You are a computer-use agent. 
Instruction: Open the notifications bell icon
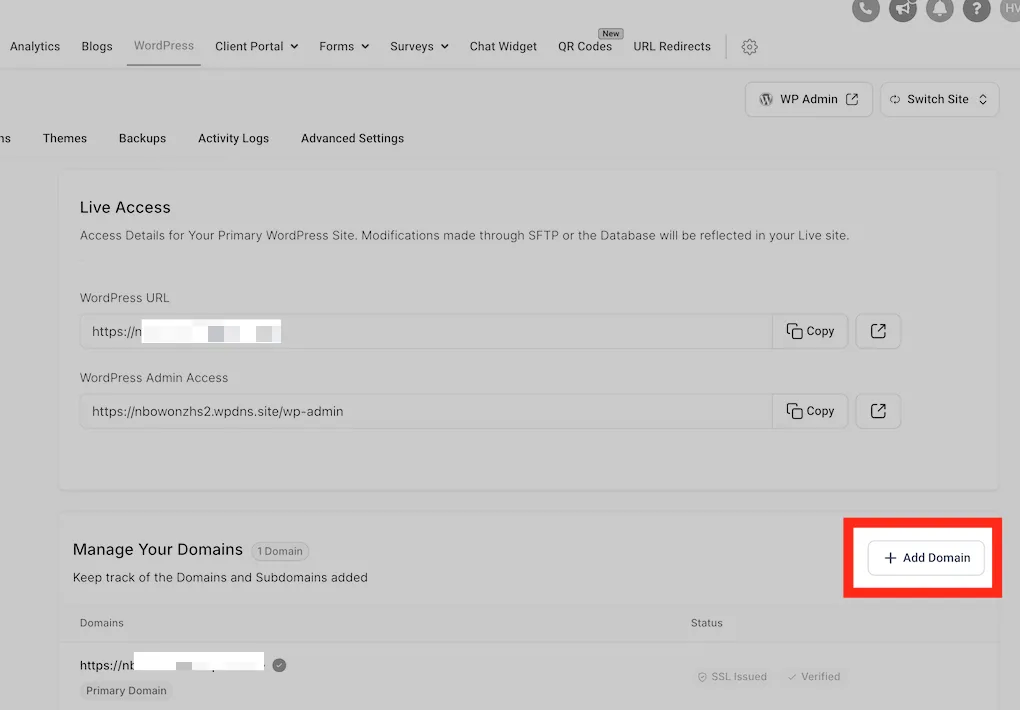click(x=939, y=9)
